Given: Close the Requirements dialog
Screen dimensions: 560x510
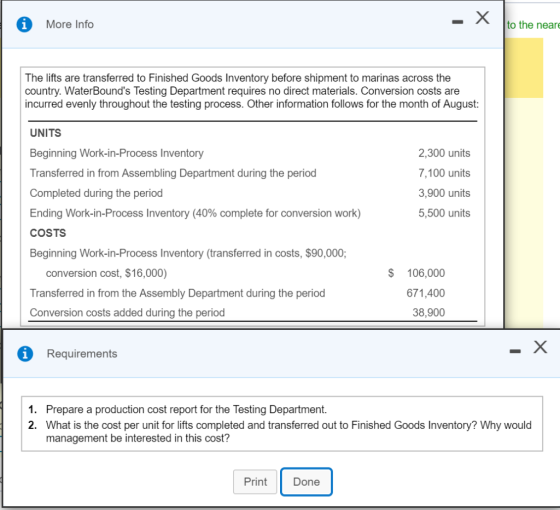Looking at the screenshot, I should (540, 347).
